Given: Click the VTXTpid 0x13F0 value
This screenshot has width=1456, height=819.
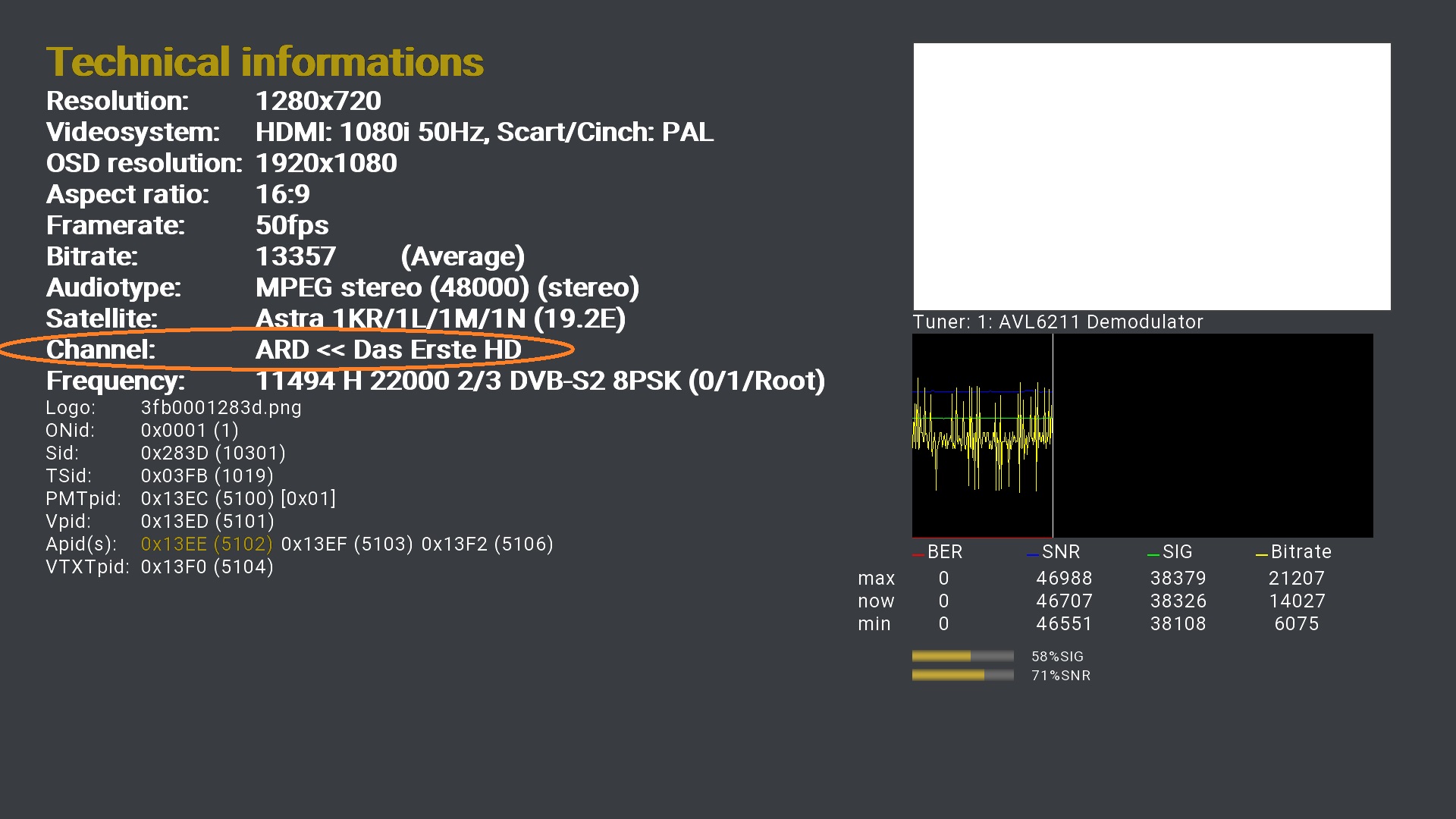Looking at the screenshot, I should 206,567.
